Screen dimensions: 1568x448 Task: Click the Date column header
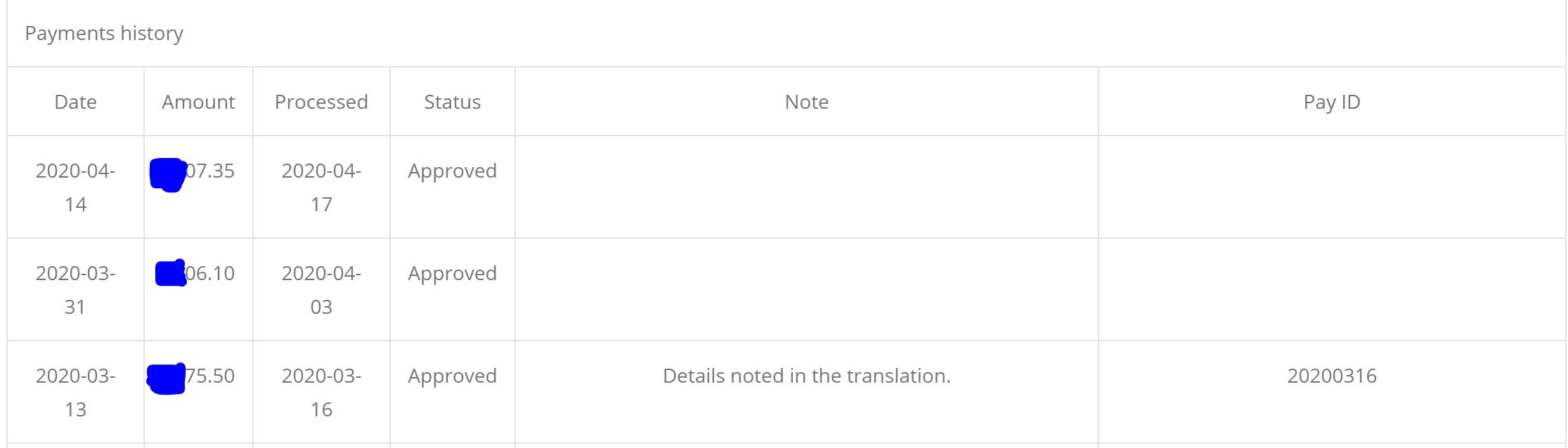[75, 102]
